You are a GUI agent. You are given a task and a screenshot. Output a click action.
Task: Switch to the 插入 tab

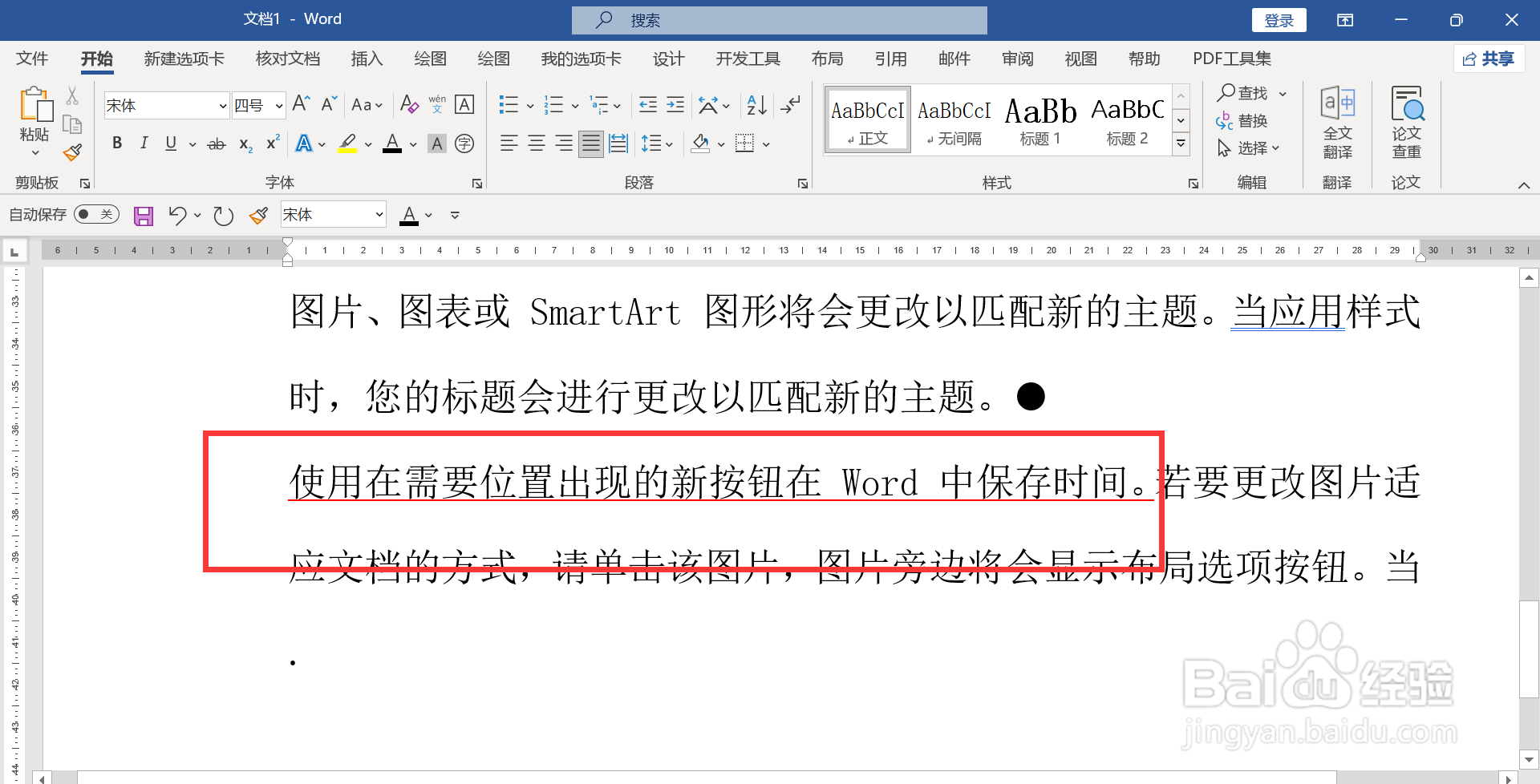[x=367, y=59]
